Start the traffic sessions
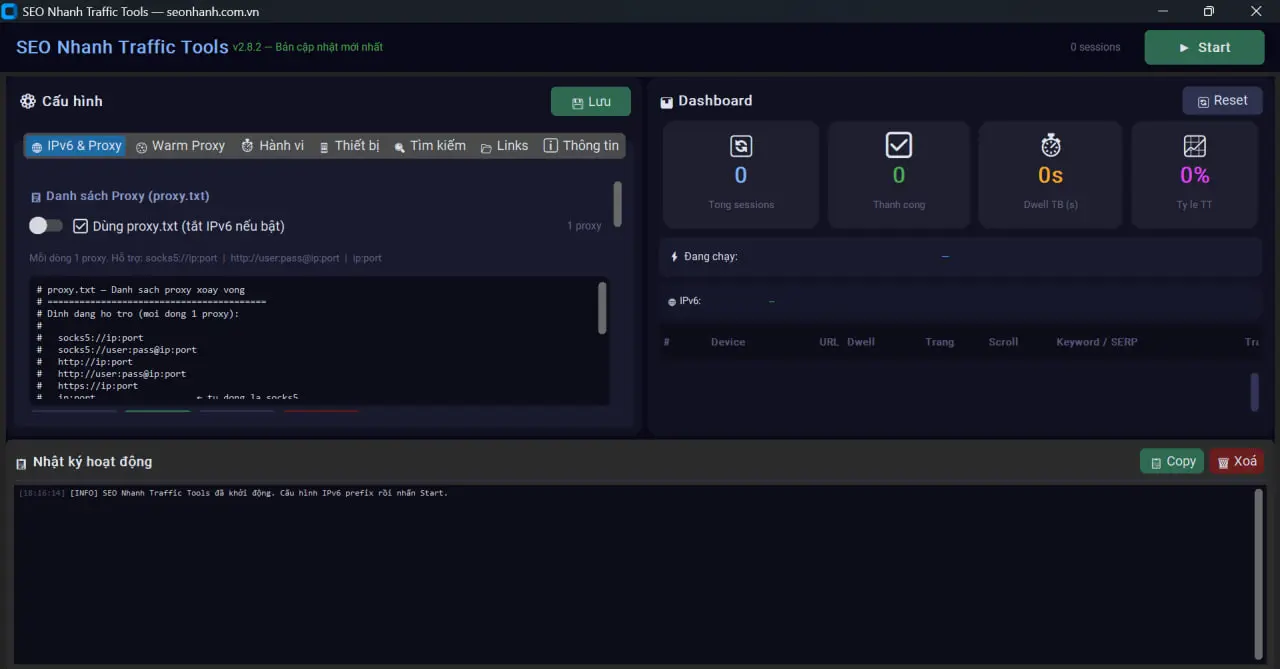 point(1204,47)
